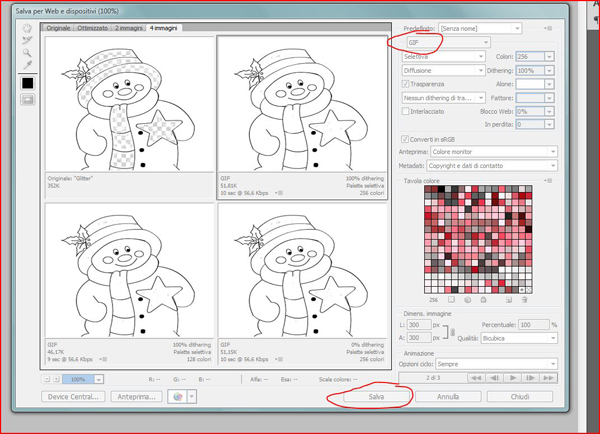Open the Predefinito preset dropdown

pos(480,28)
